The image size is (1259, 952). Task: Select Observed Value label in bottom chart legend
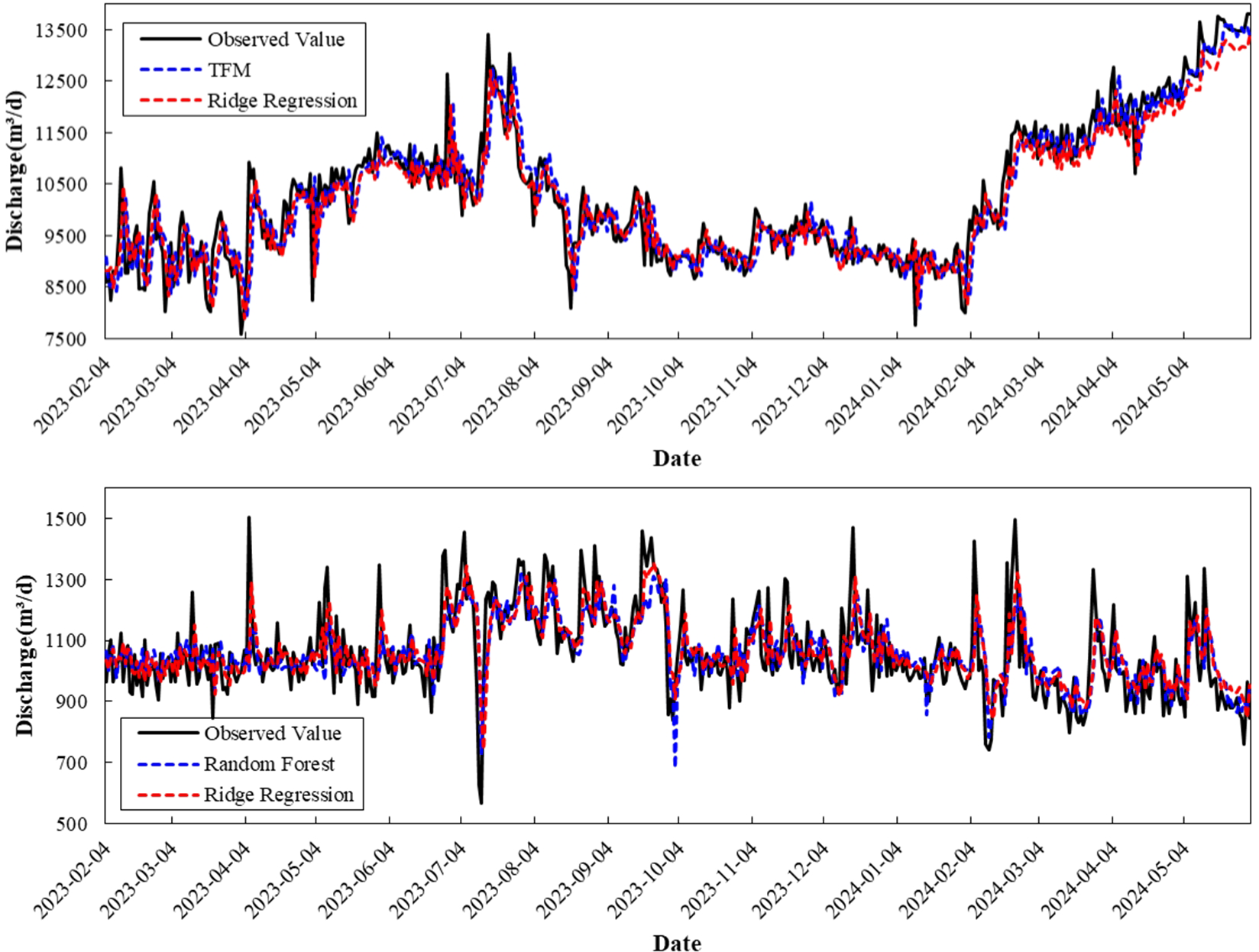tap(272, 733)
